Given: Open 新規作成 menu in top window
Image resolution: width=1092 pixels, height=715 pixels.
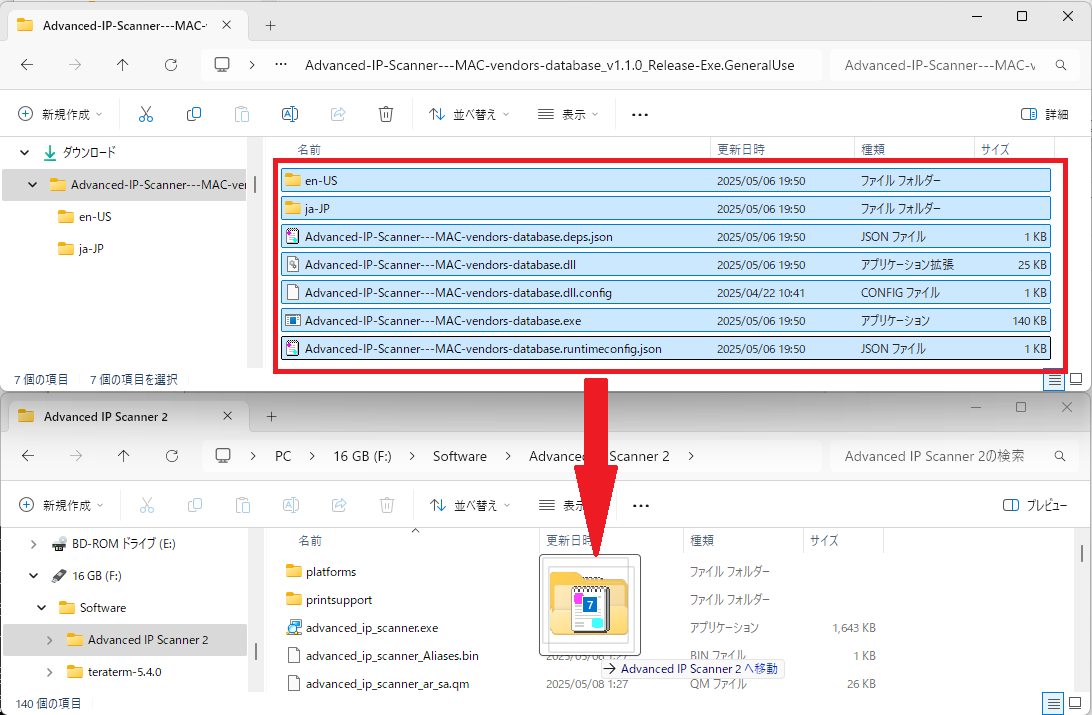Looking at the screenshot, I should (x=61, y=114).
